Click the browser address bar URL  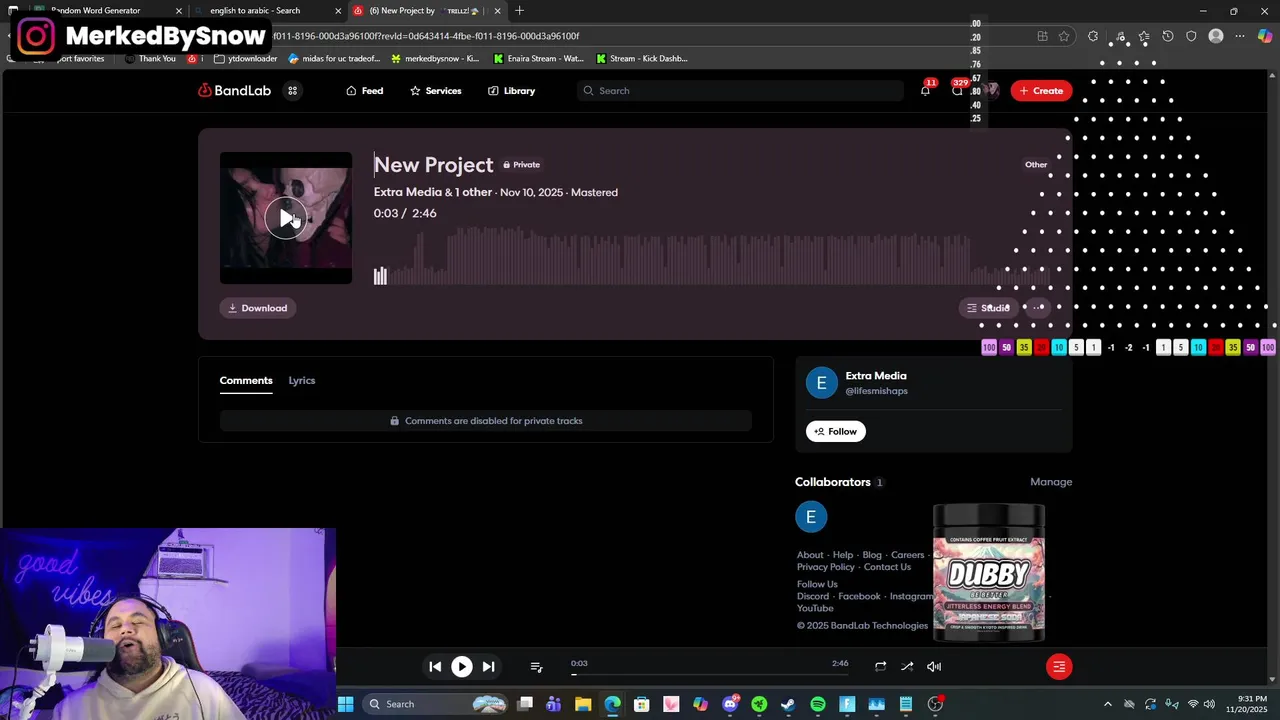[426, 36]
